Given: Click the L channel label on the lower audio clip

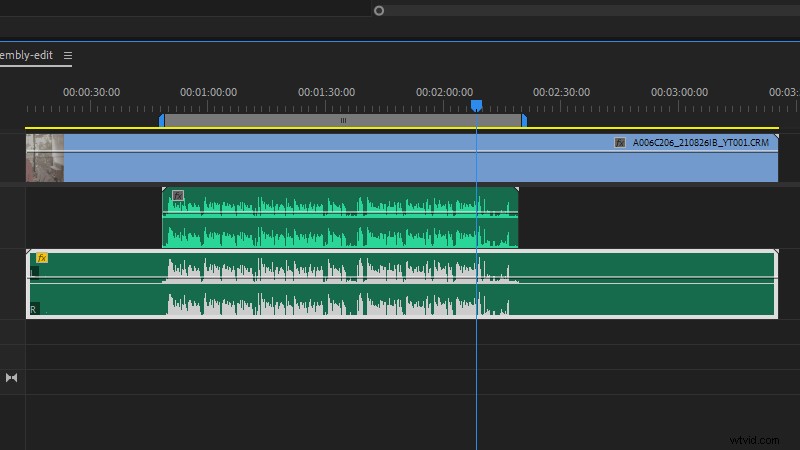Looking at the screenshot, I should [34, 272].
